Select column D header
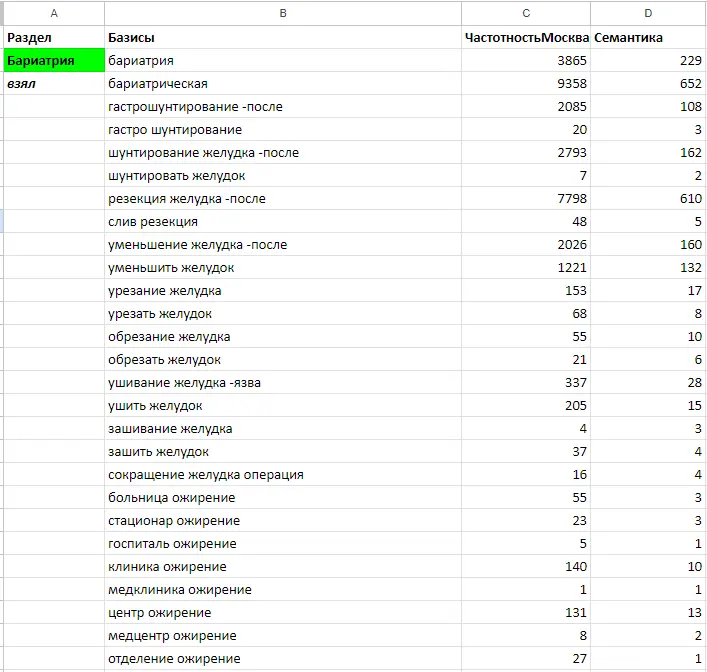Screen dimensions: 707x672 pos(648,13)
